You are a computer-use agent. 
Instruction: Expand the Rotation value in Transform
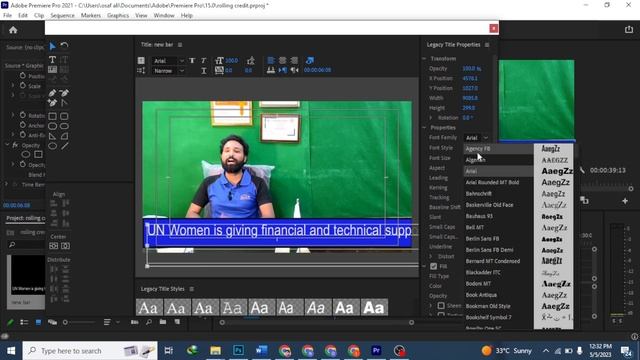(x=431, y=118)
